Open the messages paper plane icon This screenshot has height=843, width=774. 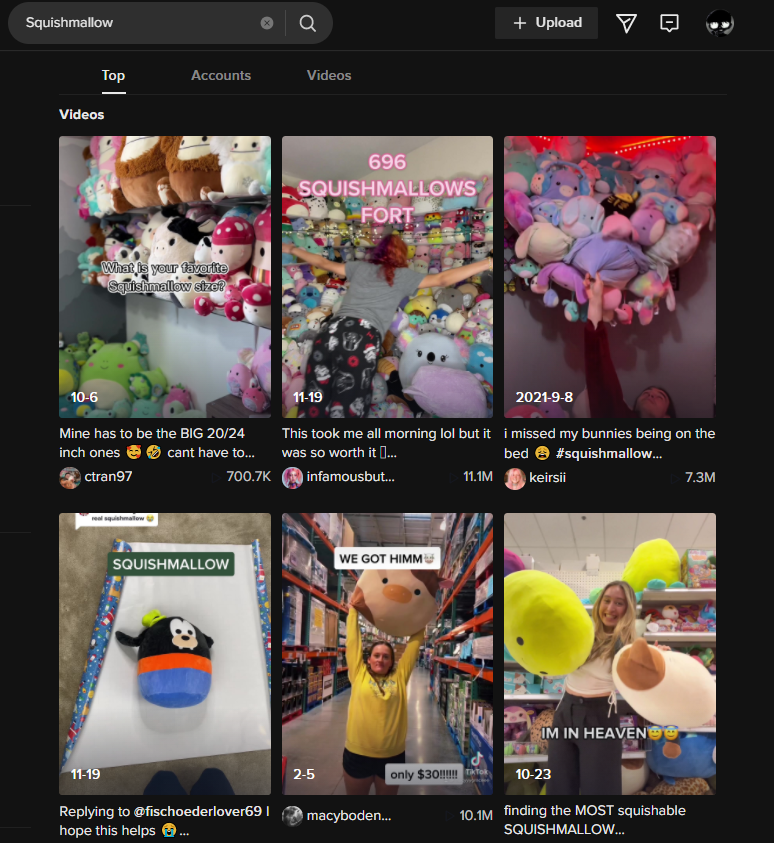pos(626,23)
